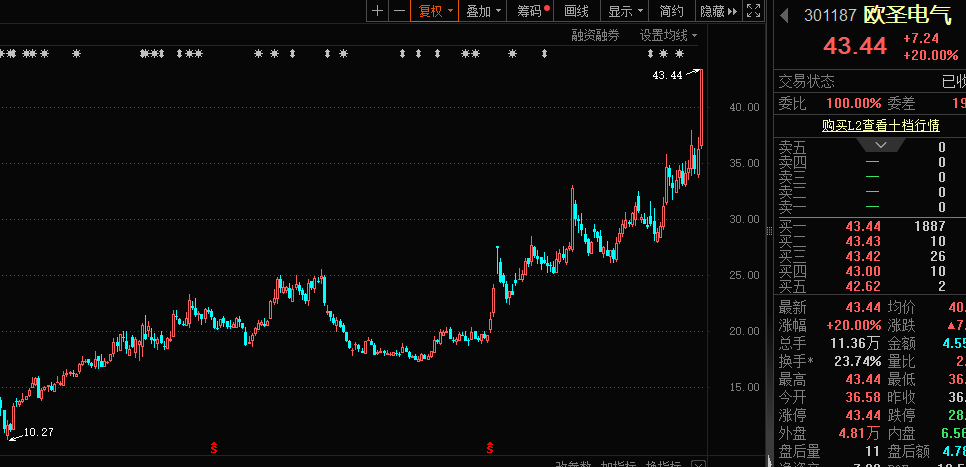Toggle the 简约 simplified view
This screenshot has width=966, height=467.
click(x=672, y=11)
